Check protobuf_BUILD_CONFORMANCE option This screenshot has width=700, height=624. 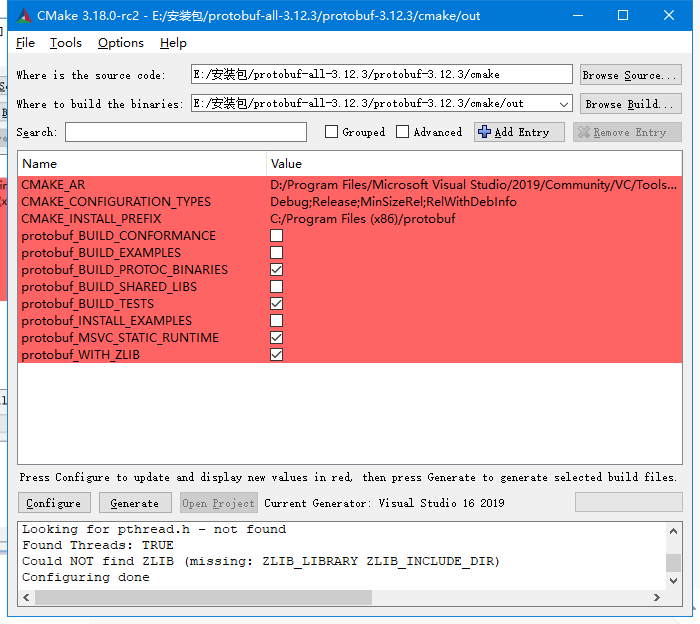pyautogui.click(x=277, y=236)
